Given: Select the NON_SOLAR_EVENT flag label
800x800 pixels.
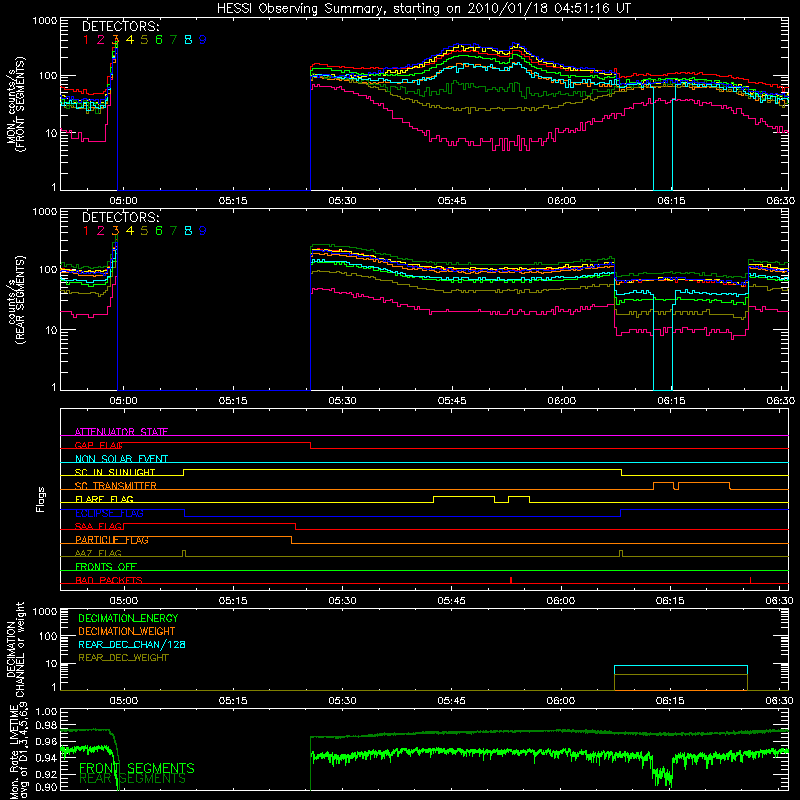Looking at the screenshot, I should [x=121, y=459].
